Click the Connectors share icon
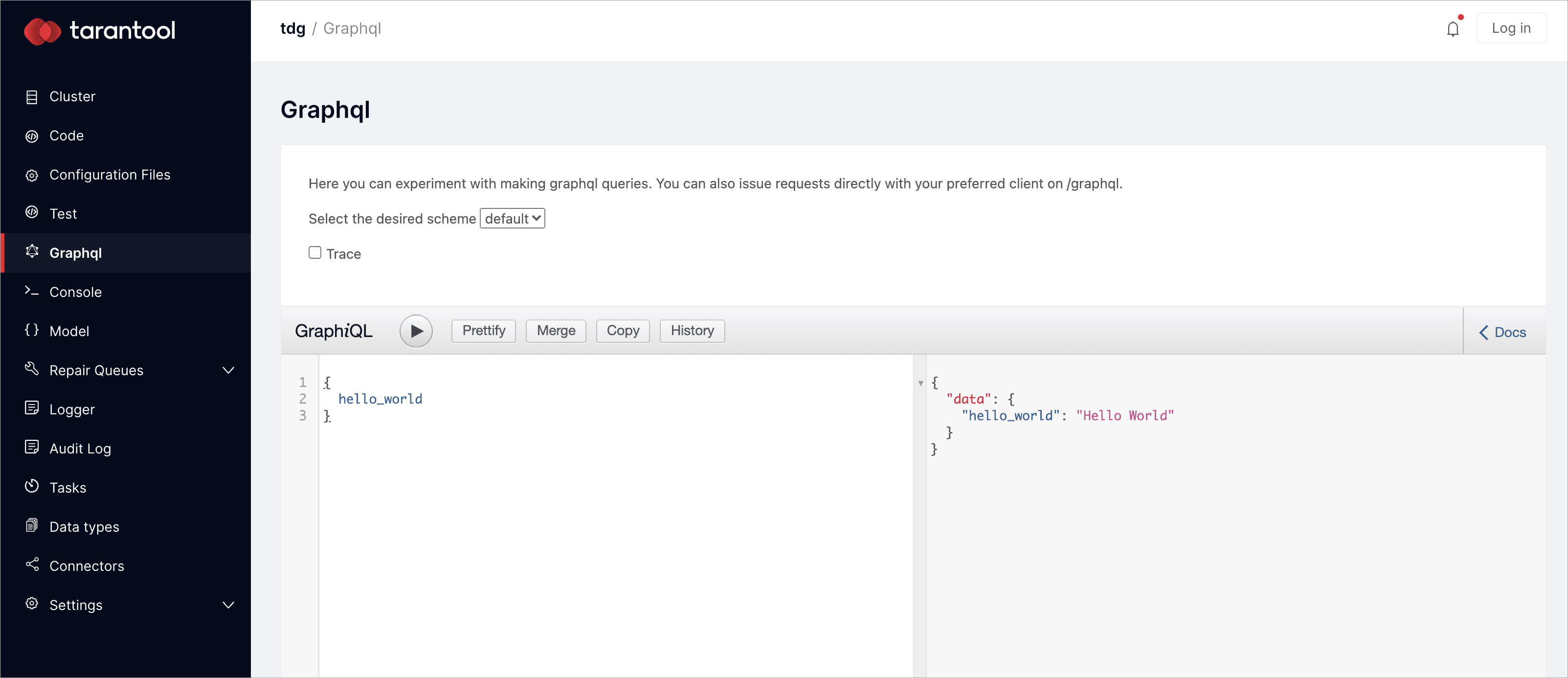Viewport: 1568px width, 678px height. pyautogui.click(x=32, y=564)
